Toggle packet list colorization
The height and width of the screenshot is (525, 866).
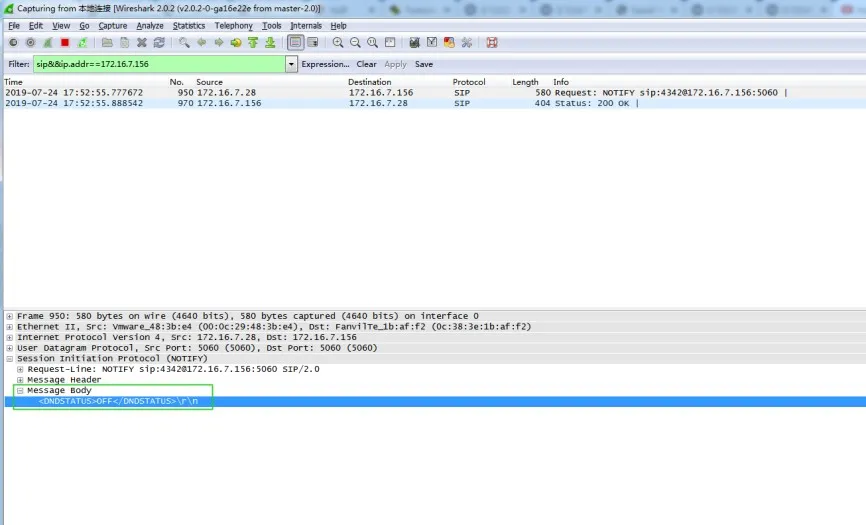click(295, 43)
